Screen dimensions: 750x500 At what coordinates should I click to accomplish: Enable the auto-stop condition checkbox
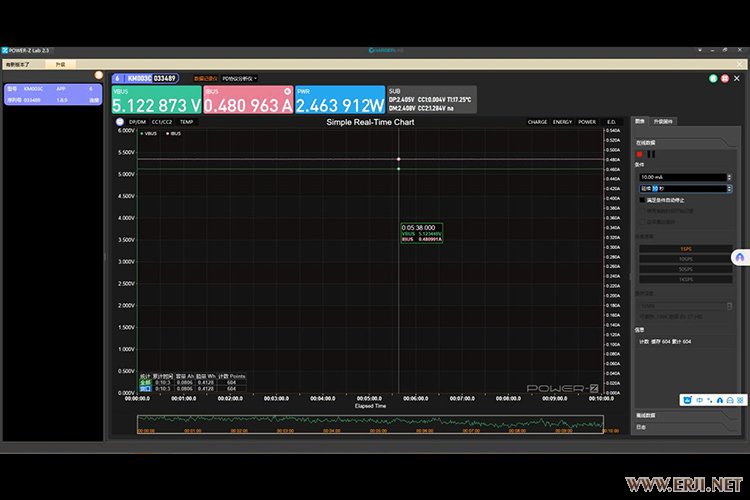point(642,199)
